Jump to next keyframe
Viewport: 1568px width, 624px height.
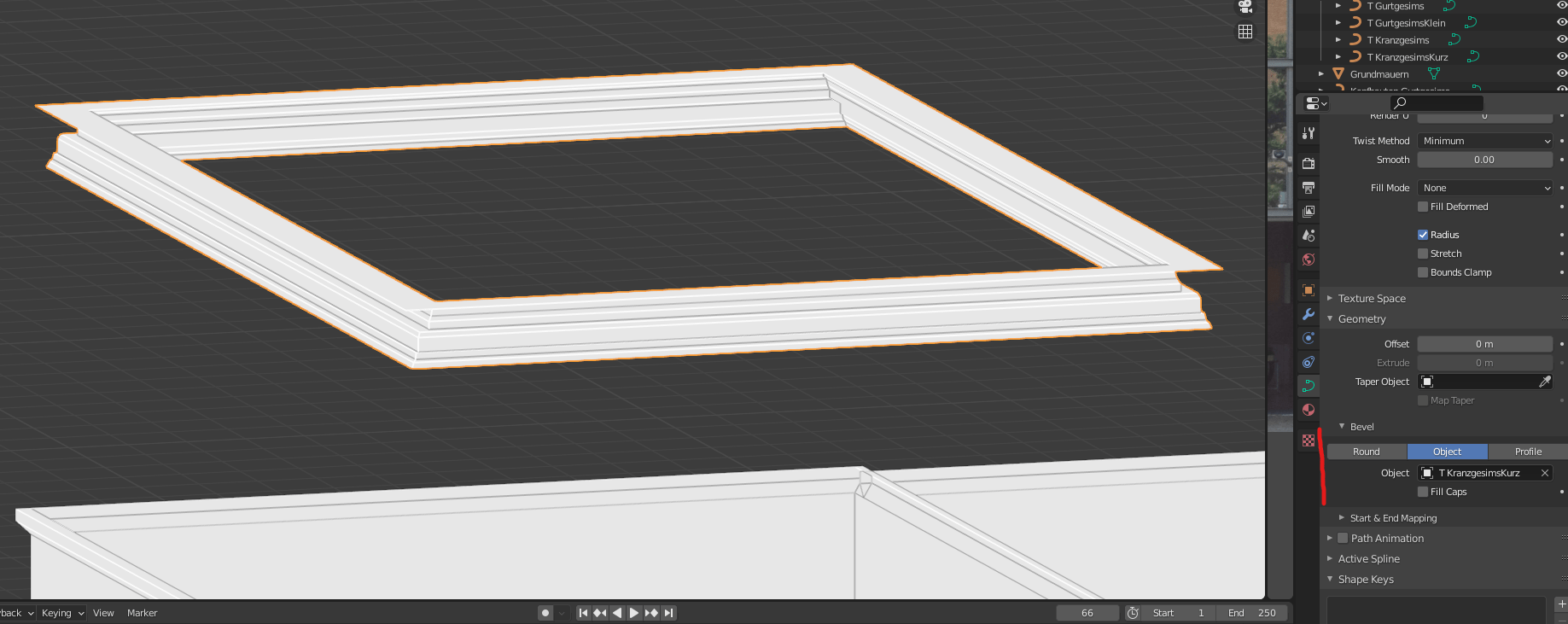[x=651, y=613]
